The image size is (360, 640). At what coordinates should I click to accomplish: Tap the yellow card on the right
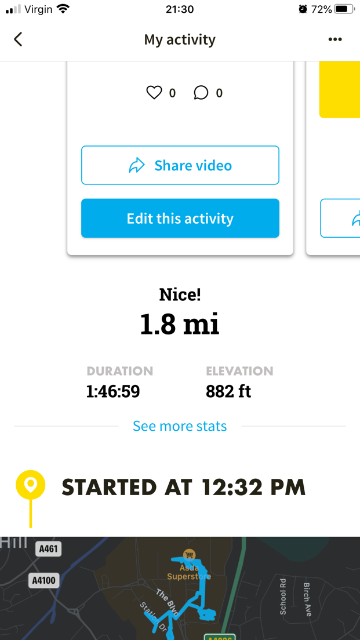[x=340, y=89]
